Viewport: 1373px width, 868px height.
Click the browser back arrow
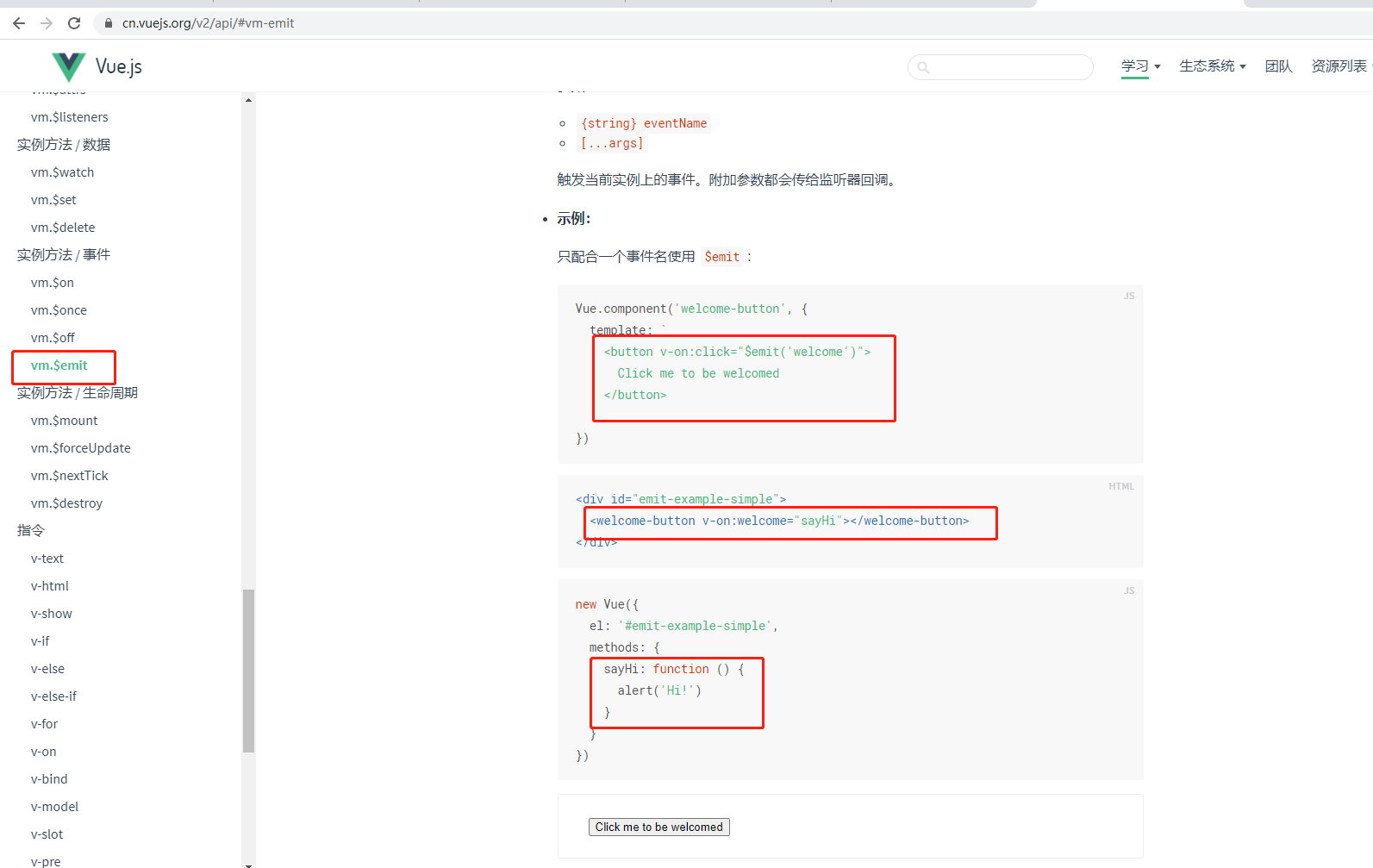(x=19, y=23)
